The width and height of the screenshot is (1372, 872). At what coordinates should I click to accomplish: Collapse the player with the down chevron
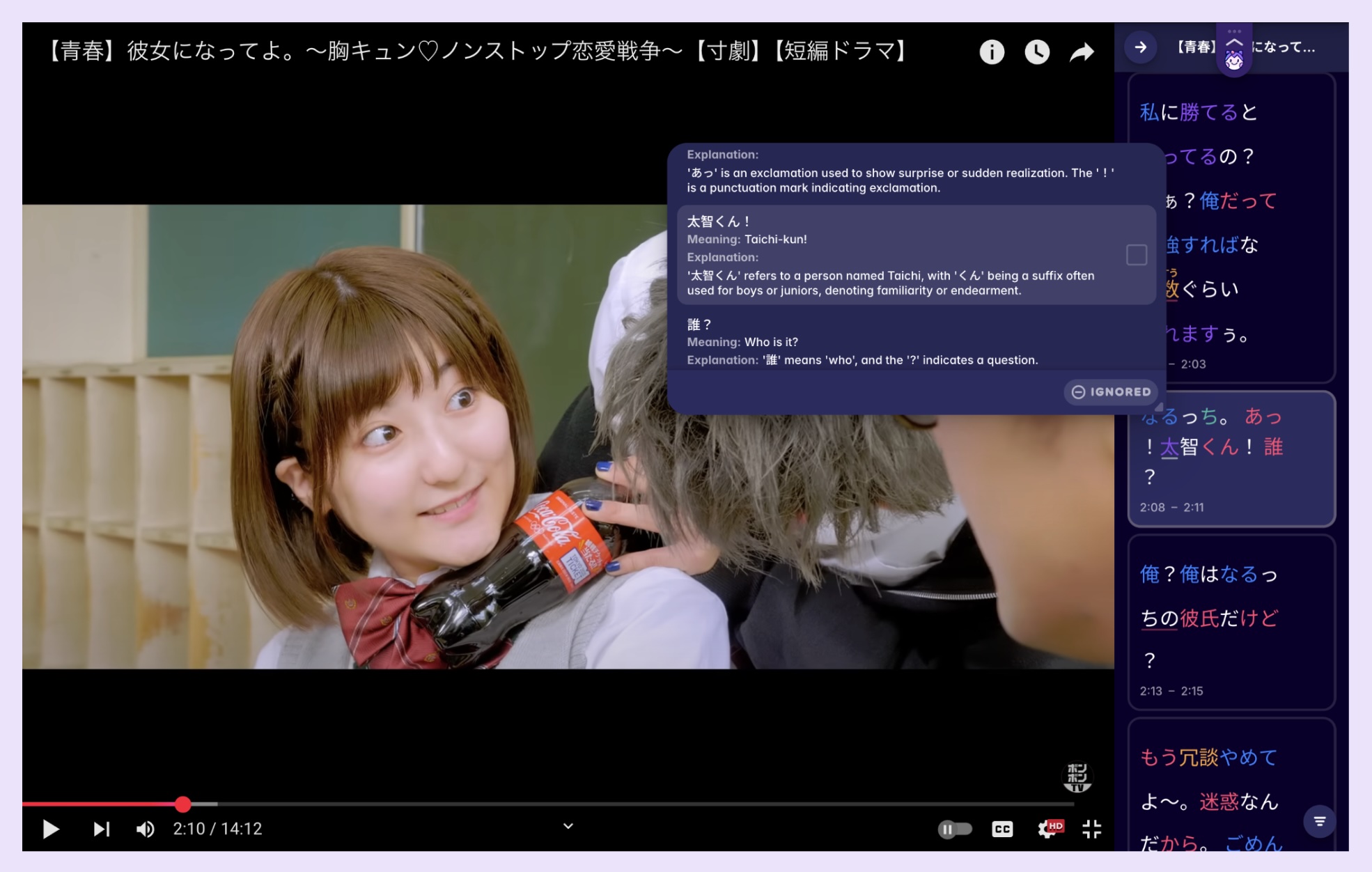(x=567, y=825)
